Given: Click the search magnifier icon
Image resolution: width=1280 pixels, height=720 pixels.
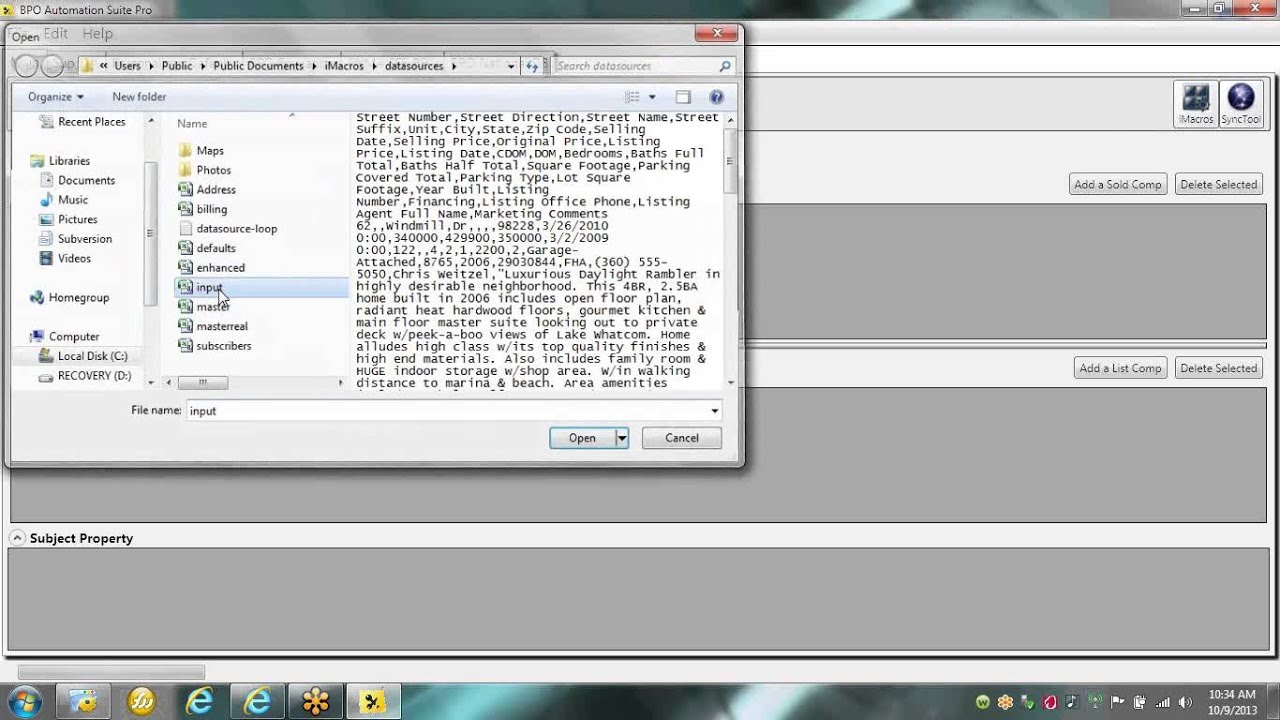Looking at the screenshot, I should click(x=725, y=66).
